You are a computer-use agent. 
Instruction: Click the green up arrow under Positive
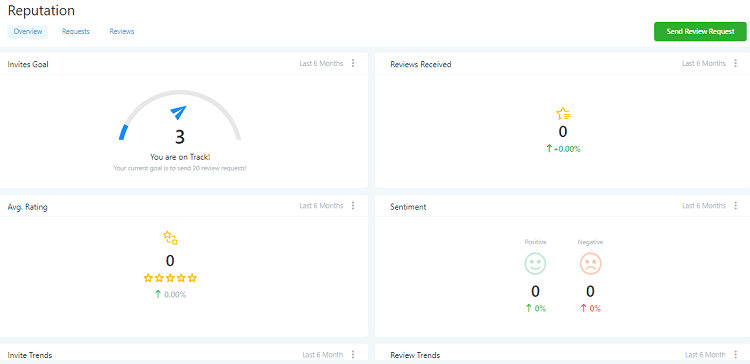point(528,309)
